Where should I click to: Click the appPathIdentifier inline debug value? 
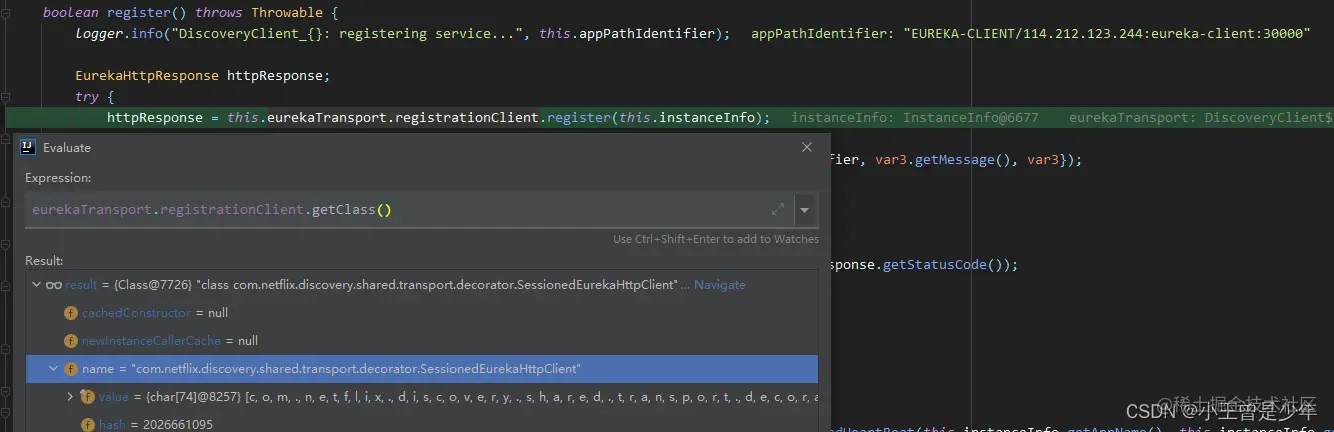tap(1031, 33)
